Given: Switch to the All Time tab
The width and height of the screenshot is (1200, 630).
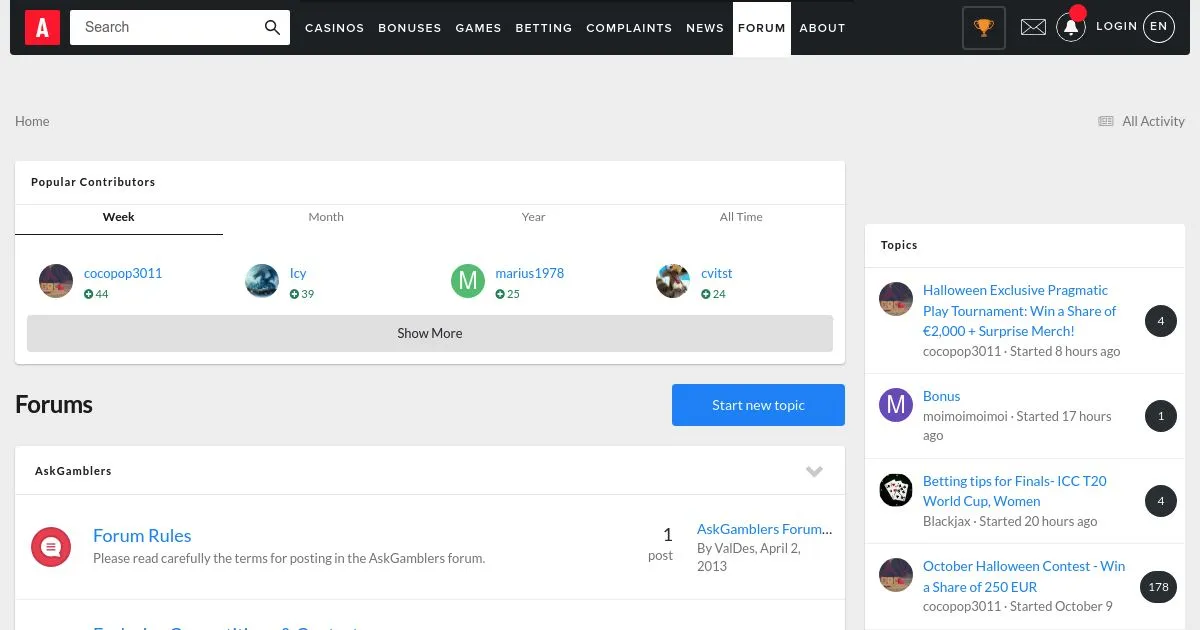Looking at the screenshot, I should pos(741,217).
